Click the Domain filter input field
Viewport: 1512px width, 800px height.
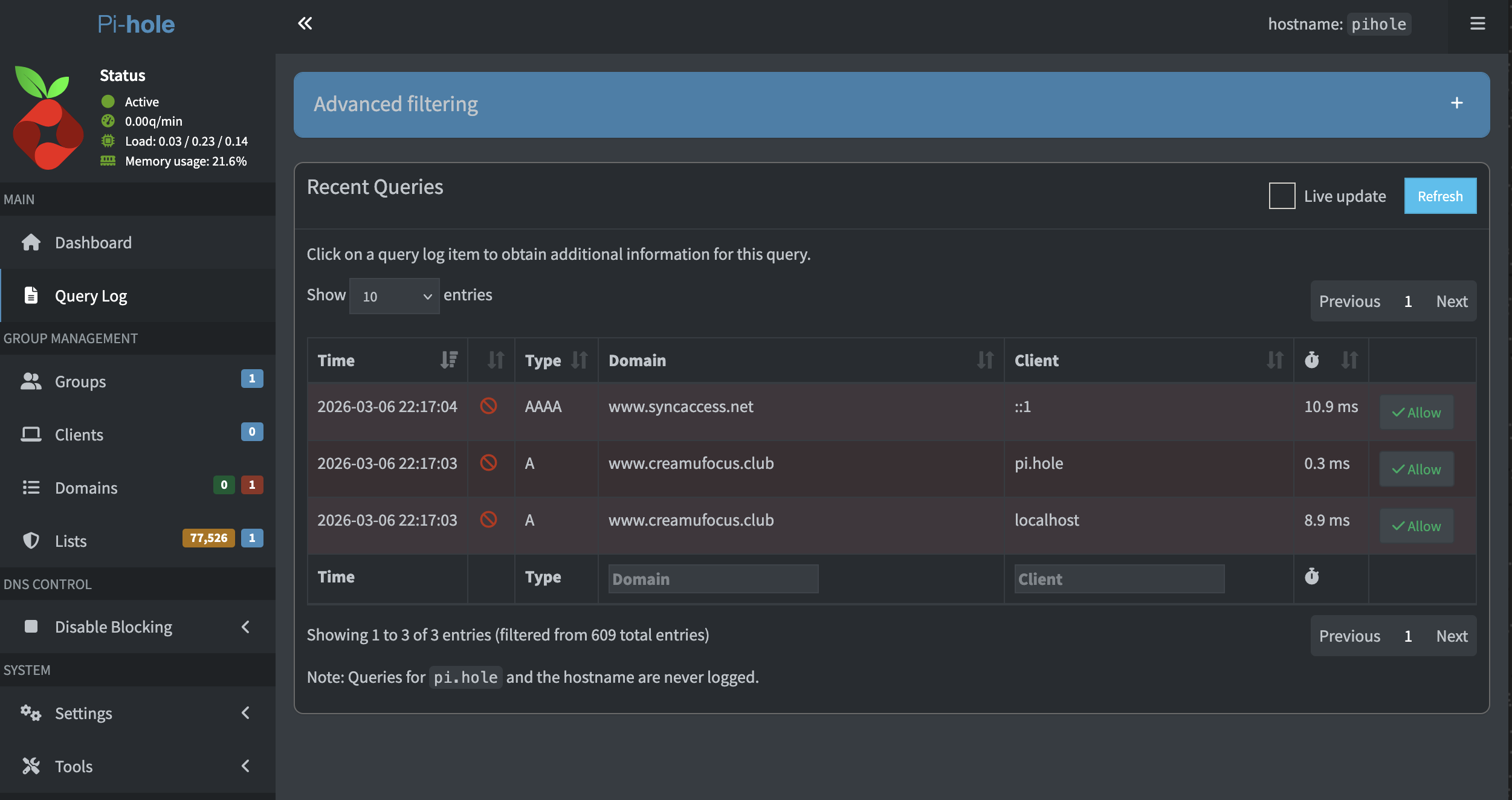713,579
